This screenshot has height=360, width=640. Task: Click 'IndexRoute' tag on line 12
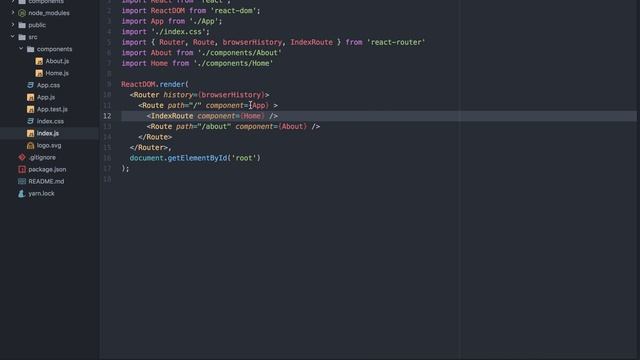[172, 116]
